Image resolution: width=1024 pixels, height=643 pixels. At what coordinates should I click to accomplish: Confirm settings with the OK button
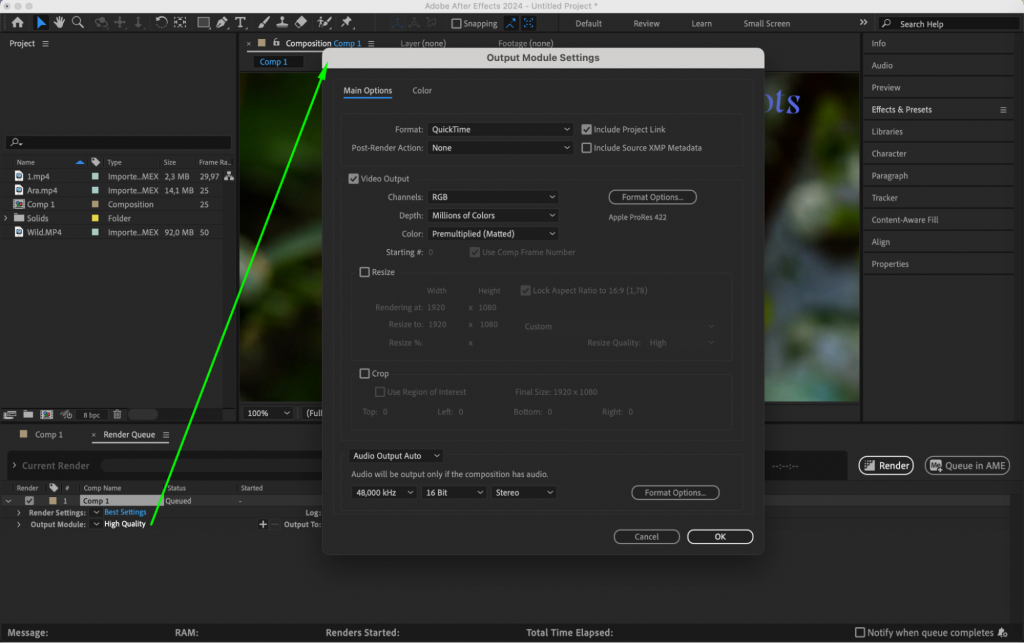point(719,536)
